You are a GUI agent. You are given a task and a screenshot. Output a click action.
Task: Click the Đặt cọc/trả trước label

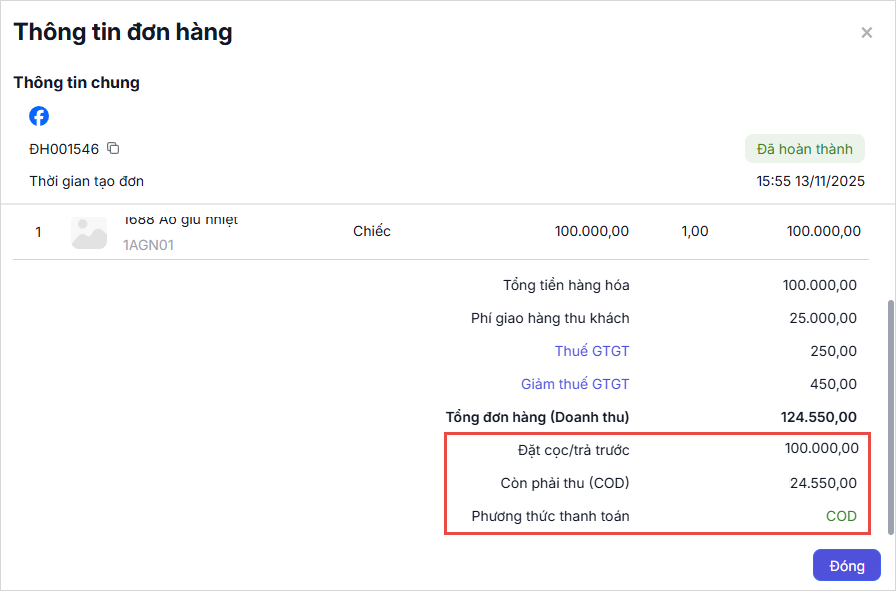point(573,450)
